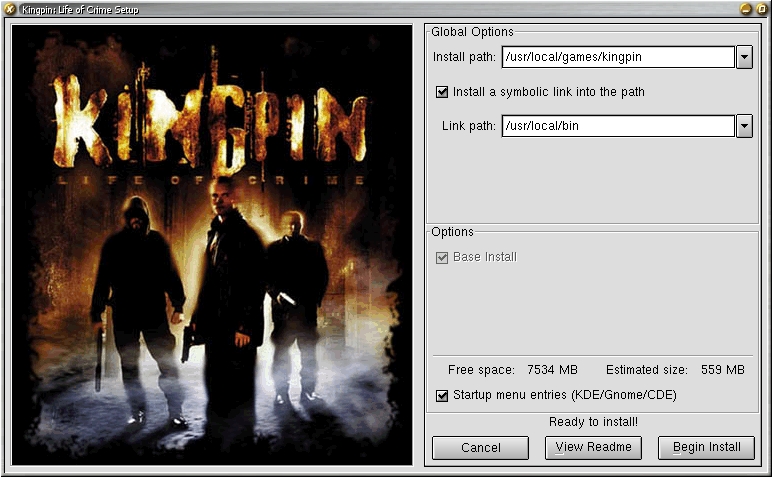
Task: Open the Install path dropdown arrow
Action: pyautogui.click(x=744, y=57)
